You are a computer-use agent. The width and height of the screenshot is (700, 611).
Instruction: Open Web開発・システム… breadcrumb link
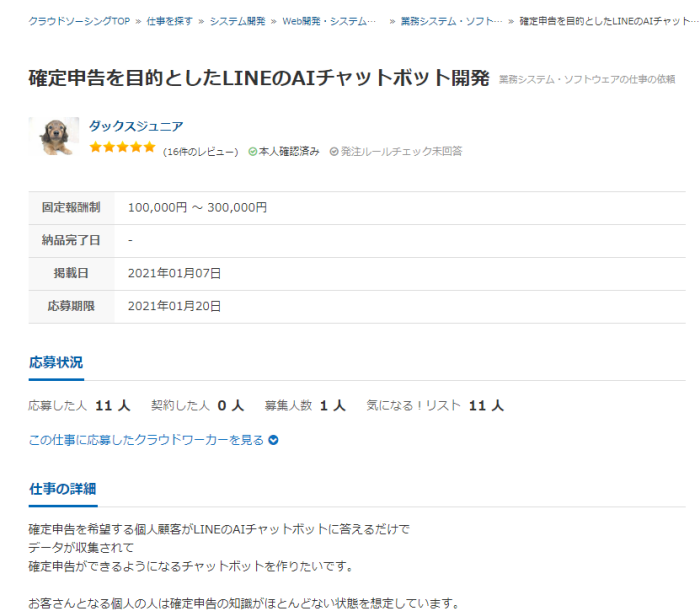[329, 21]
